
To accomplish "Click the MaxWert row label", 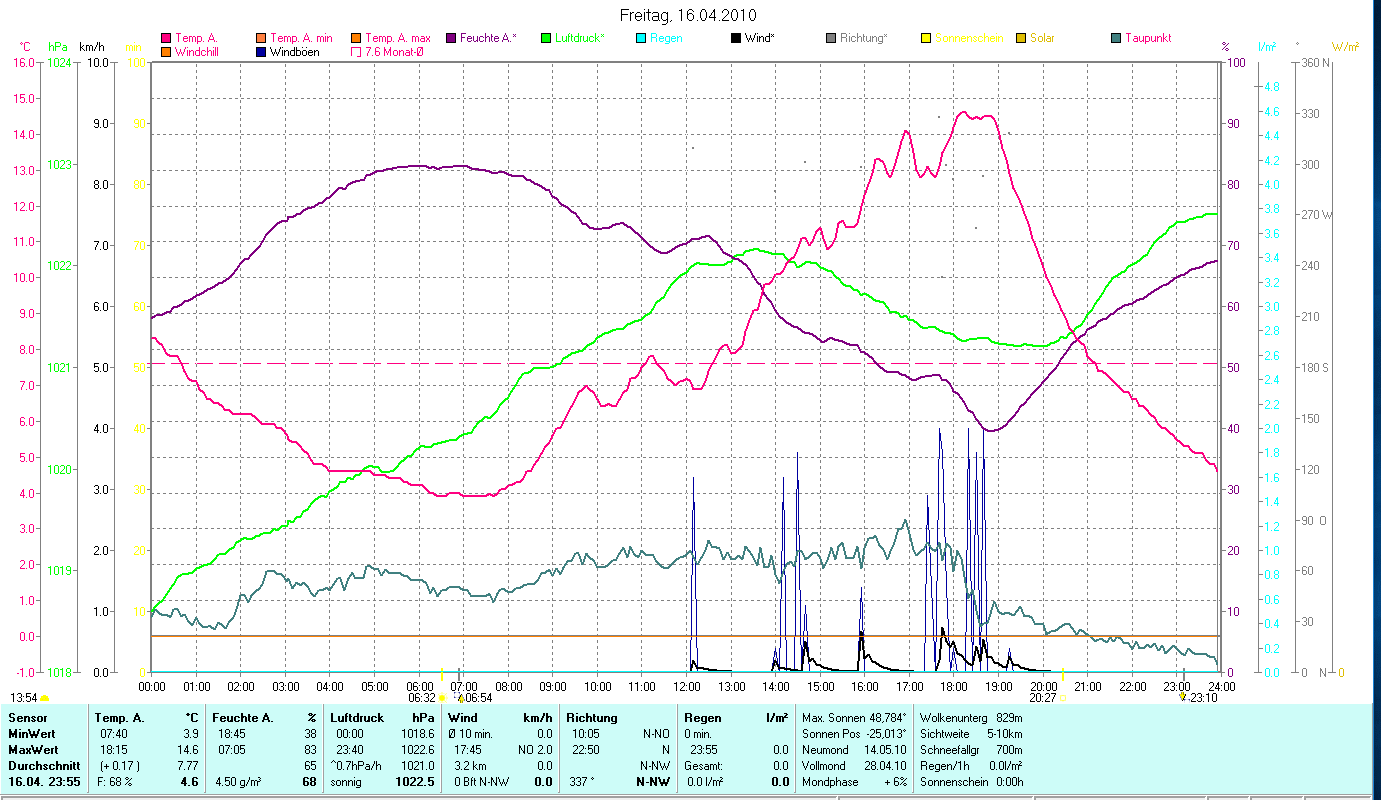I will pyautogui.click(x=35, y=749).
